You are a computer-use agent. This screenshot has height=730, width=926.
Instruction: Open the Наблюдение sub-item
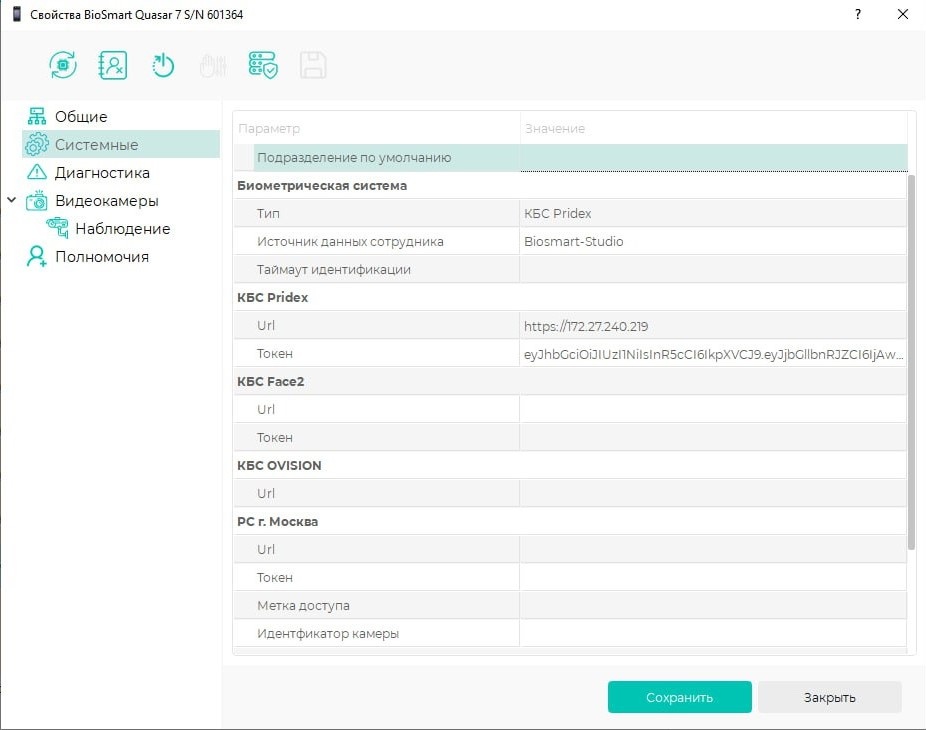[123, 229]
